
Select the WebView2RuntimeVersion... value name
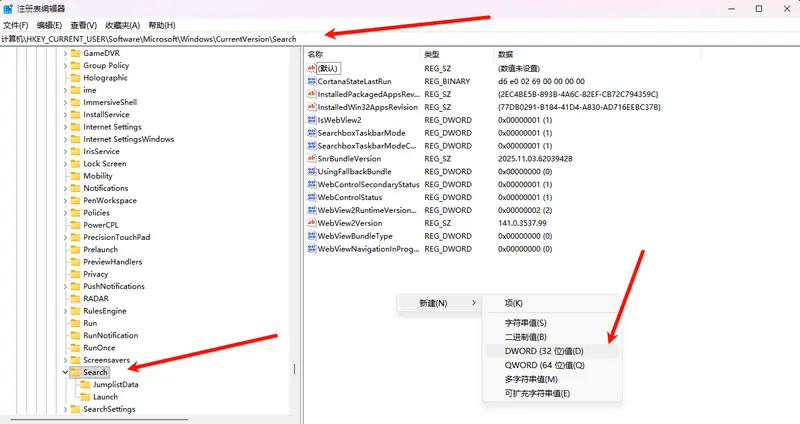tap(367, 210)
